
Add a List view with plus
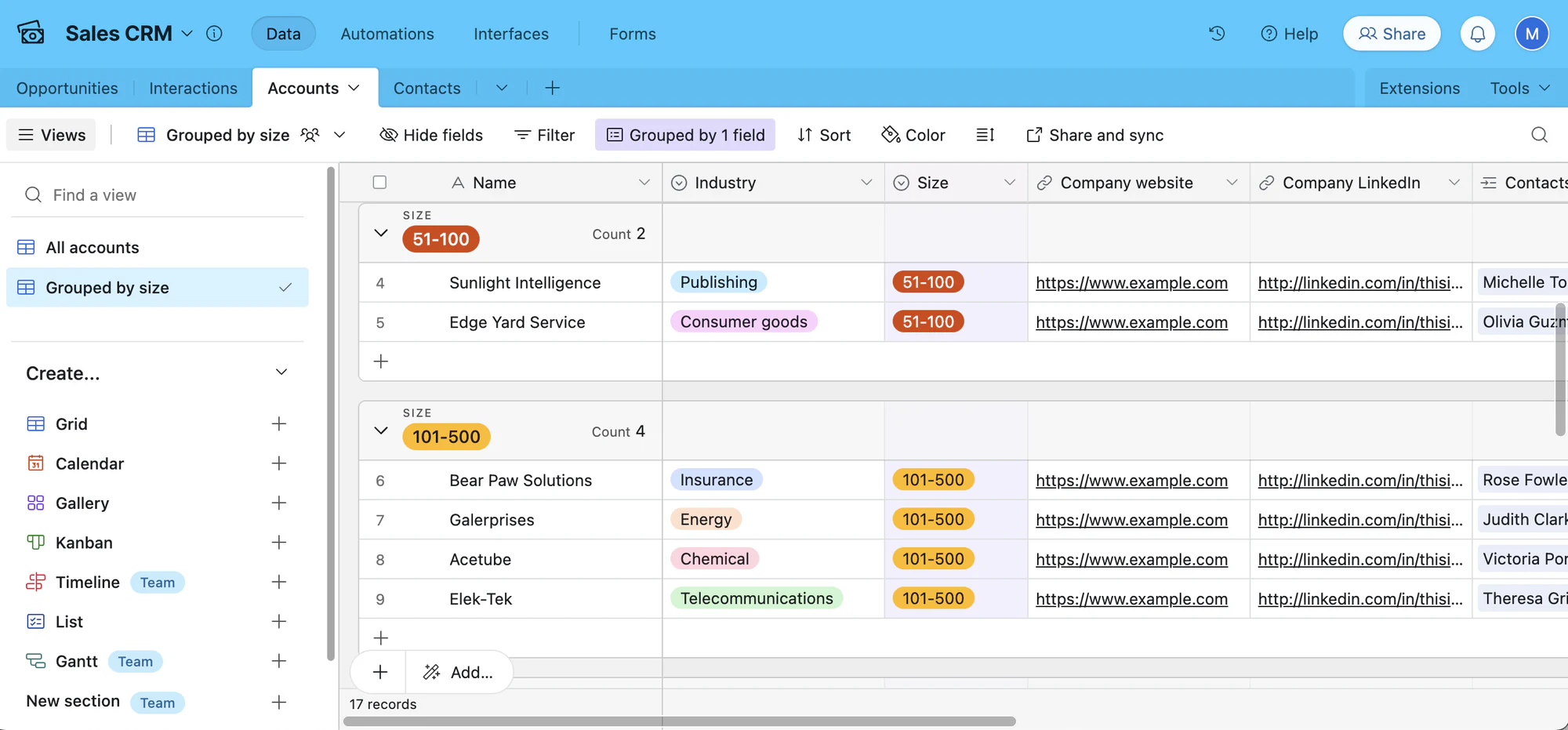click(278, 622)
